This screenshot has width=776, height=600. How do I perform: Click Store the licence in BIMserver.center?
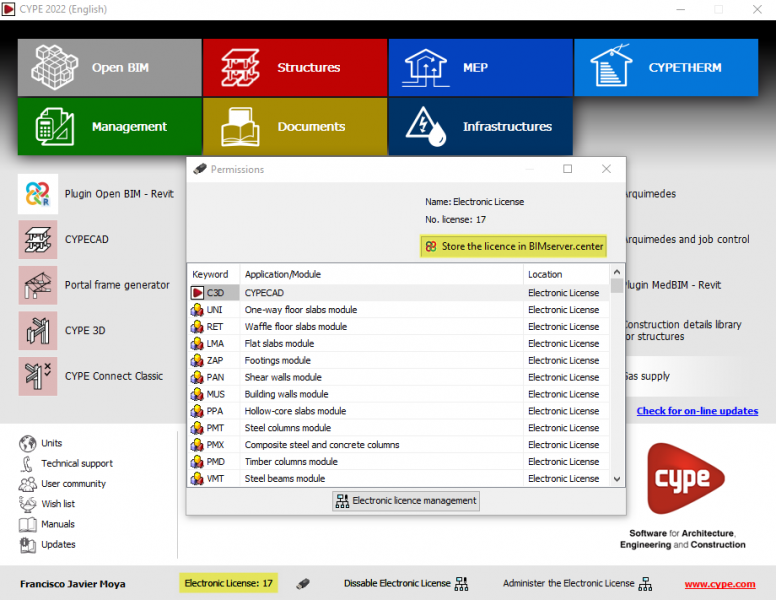click(x=514, y=246)
